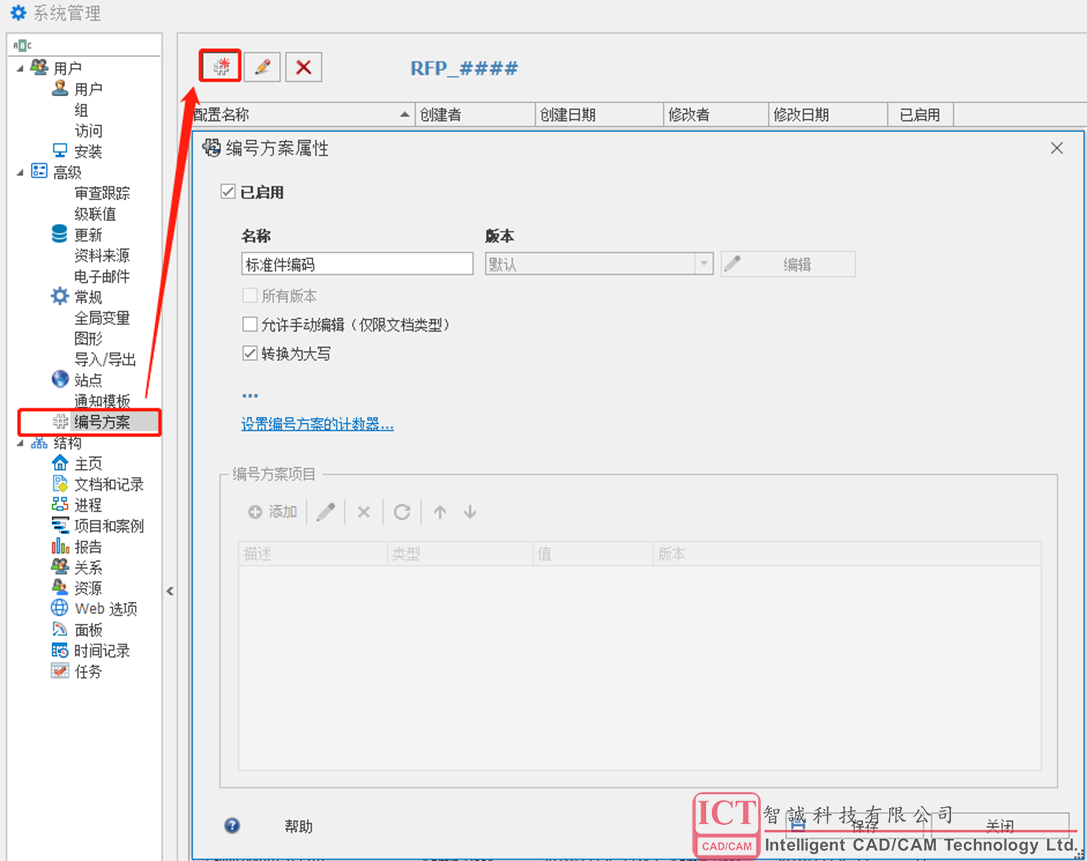
Task: Open 设置编号方案的计数器 link
Action: [317, 424]
